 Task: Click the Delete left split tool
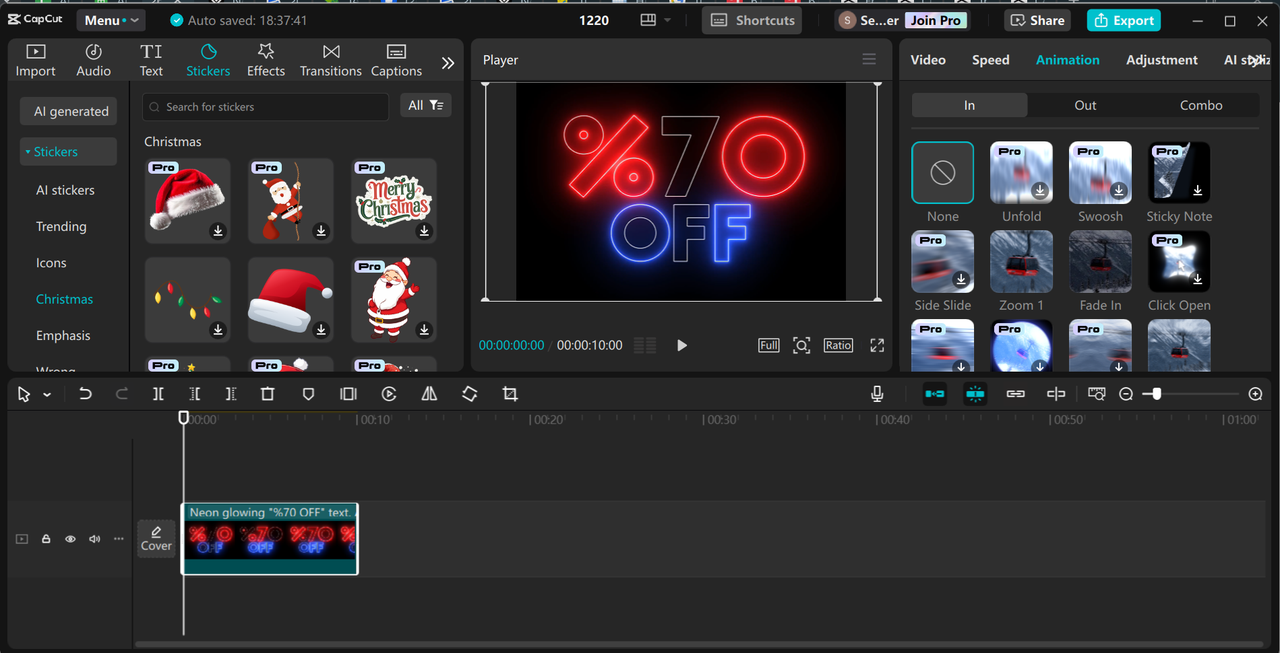click(194, 394)
